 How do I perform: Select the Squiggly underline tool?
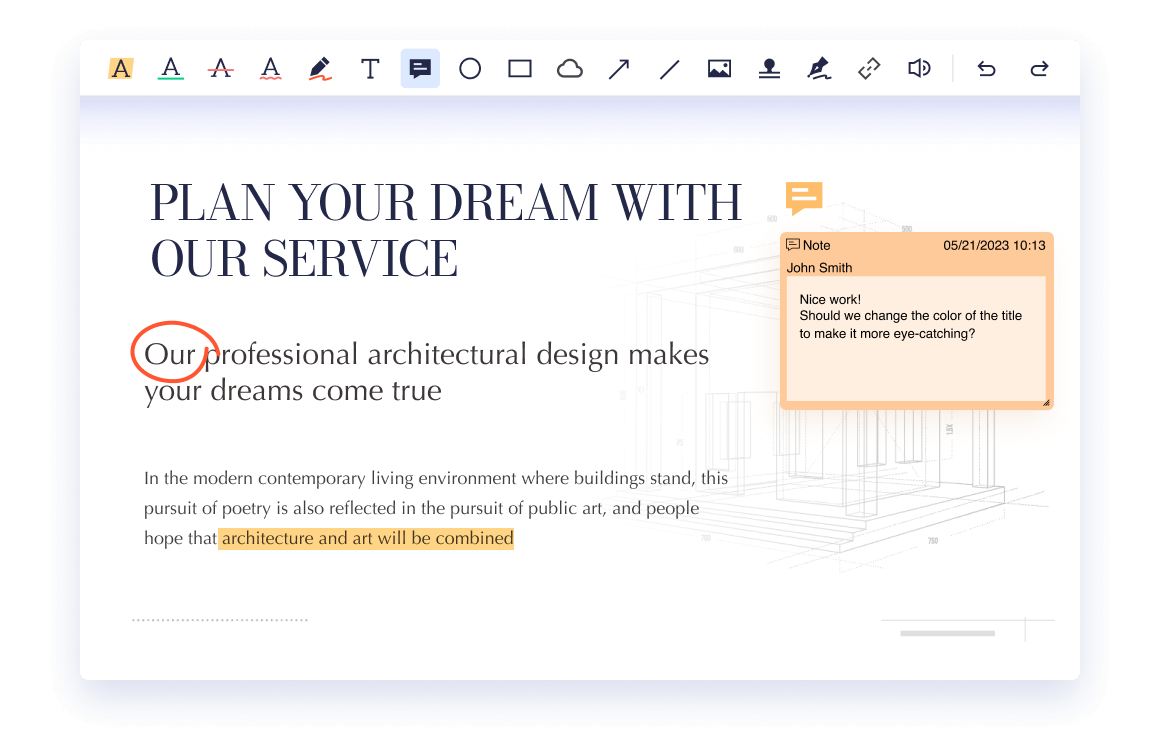pos(271,69)
